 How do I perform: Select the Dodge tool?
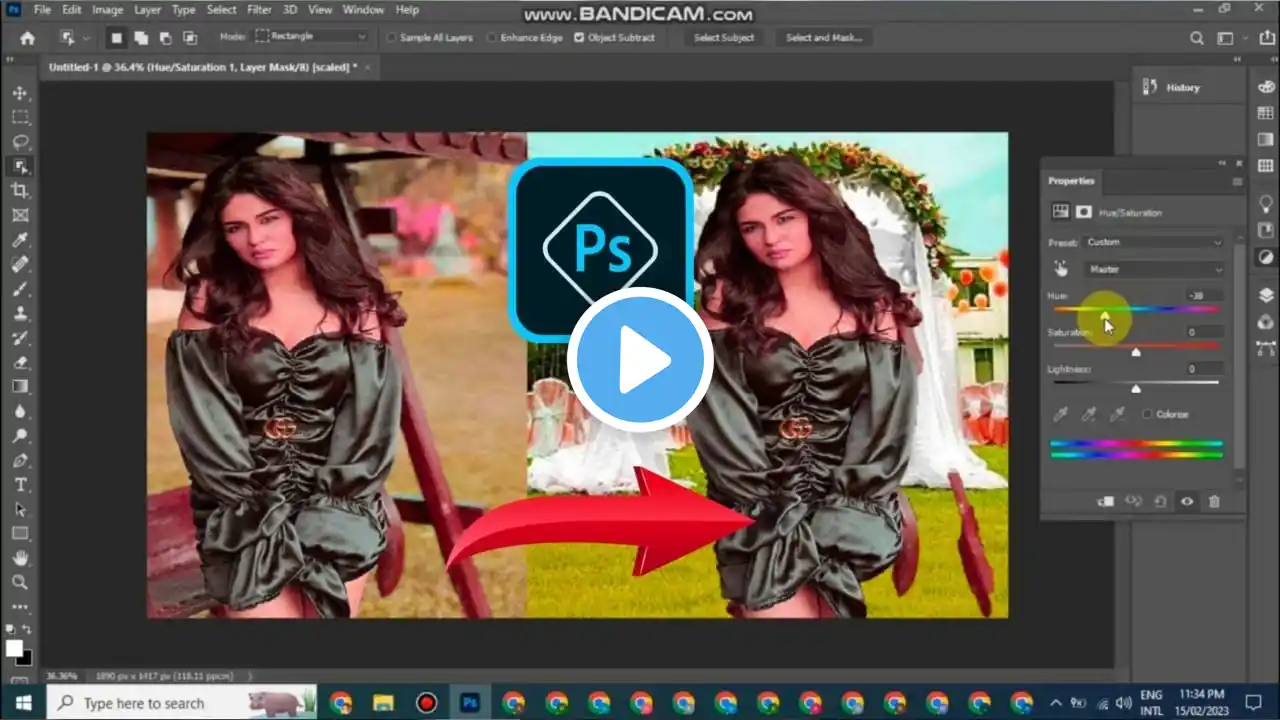[x=20, y=435]
